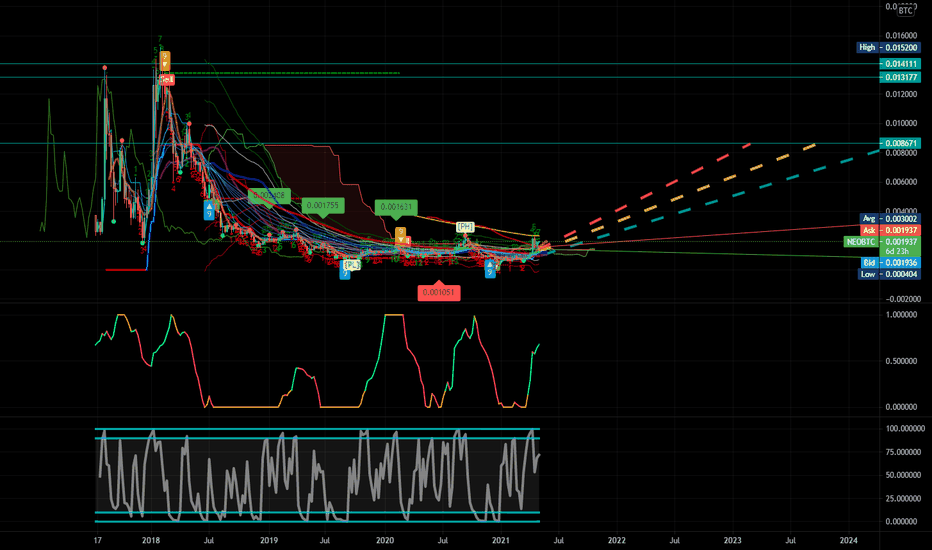Click the 25.000000 oscillator scale value
Image resolution: width=932 pixels, height=550 pixels.
pos(905,498)
